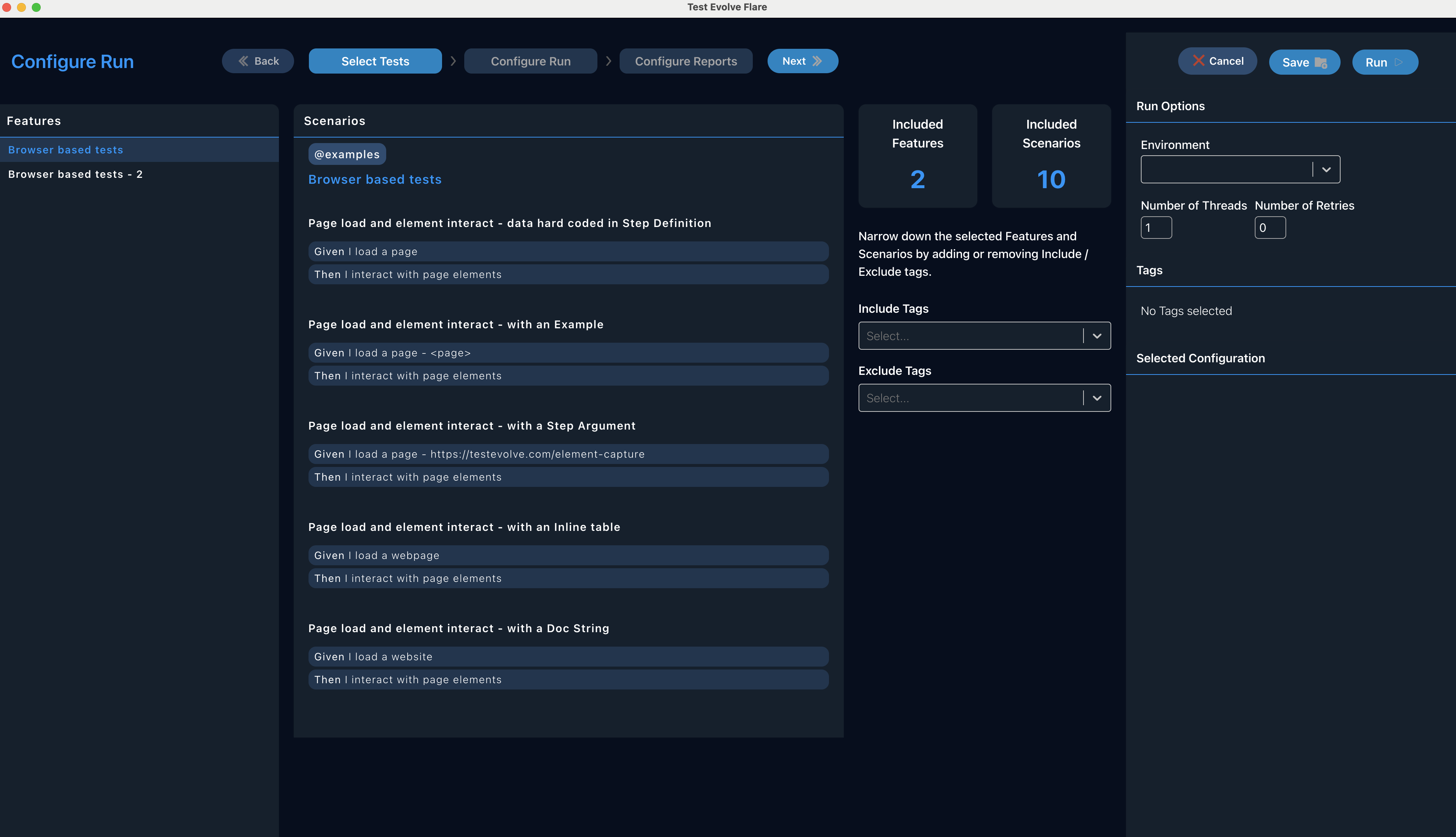1456x837 pixels.
Task: Click Browser based tests - 2 feature
Action: pyautogui.click(x=75, y=174)
